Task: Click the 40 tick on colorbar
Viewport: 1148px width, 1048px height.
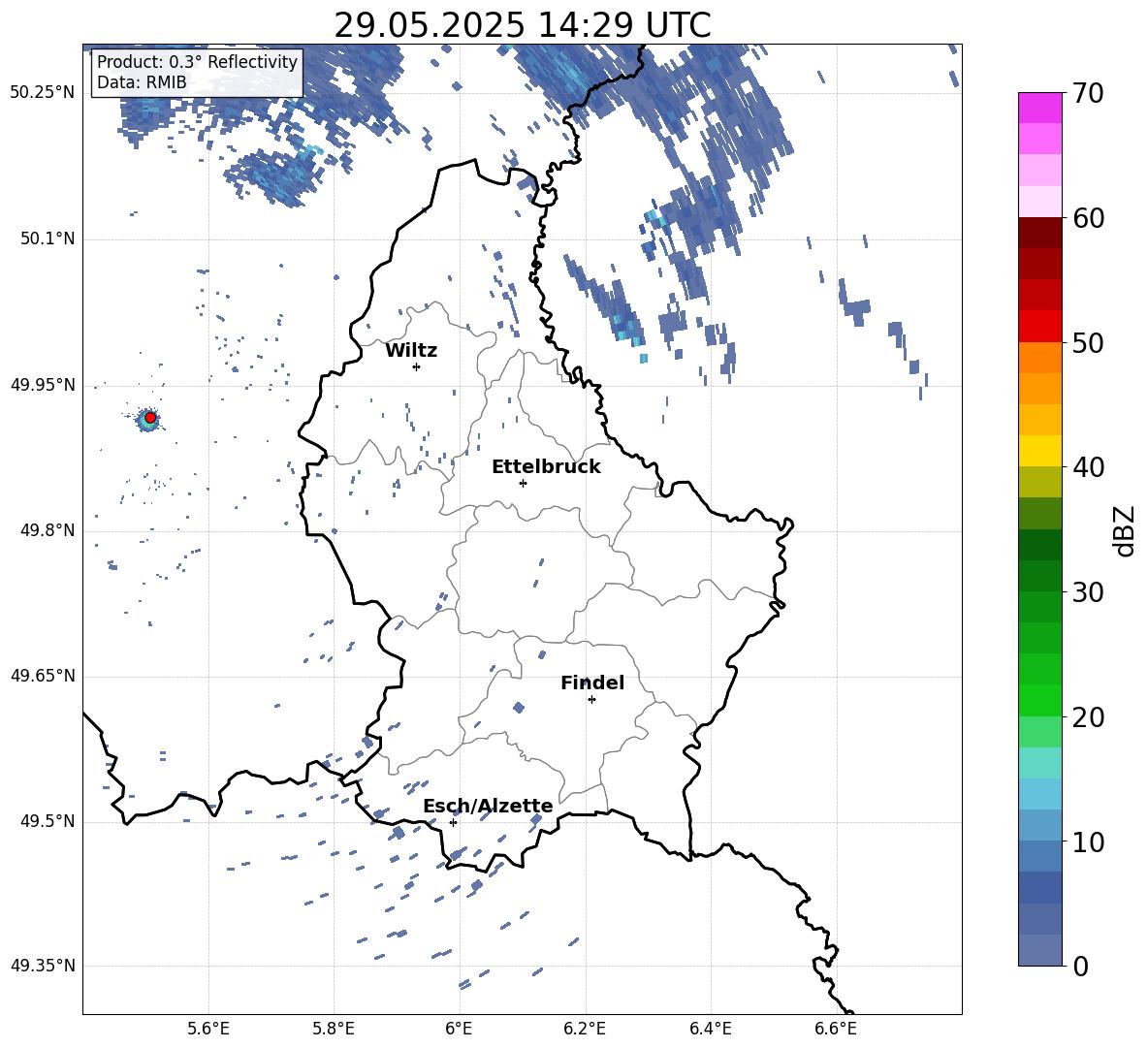Action: (x=1088, y=467)
